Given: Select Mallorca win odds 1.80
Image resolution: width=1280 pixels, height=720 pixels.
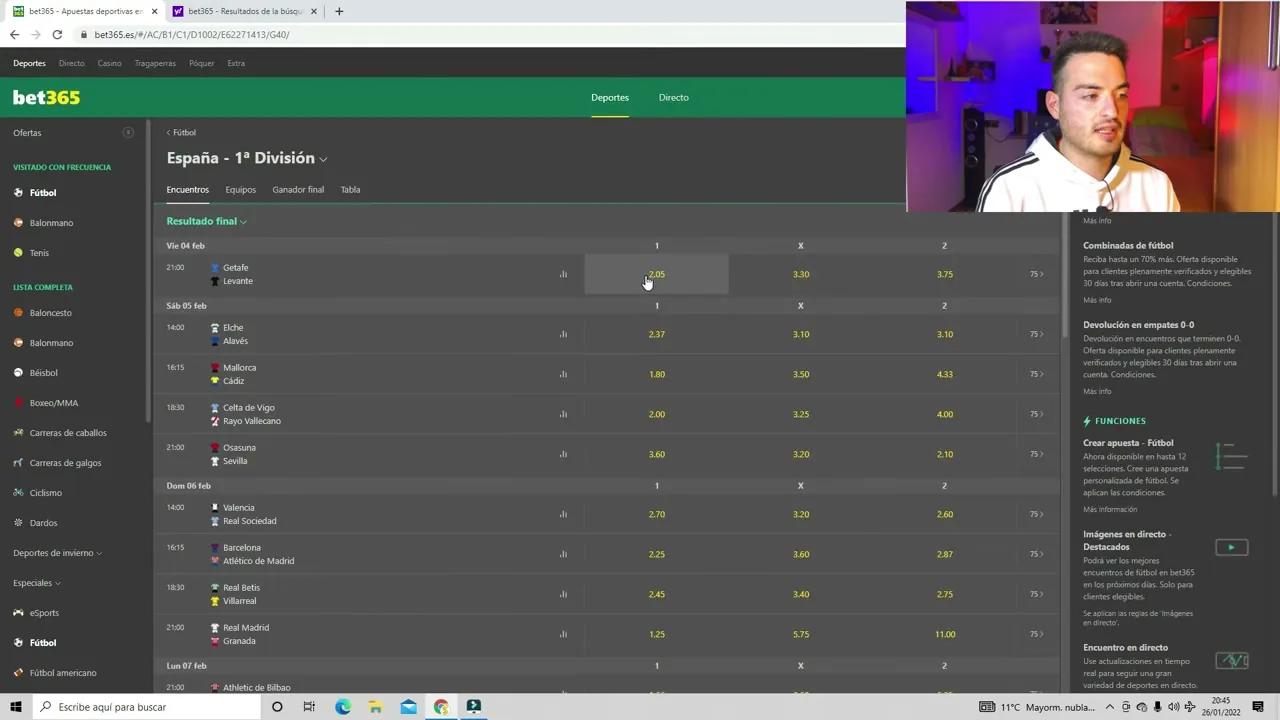Looking at the screenshot, I should 656,374.
